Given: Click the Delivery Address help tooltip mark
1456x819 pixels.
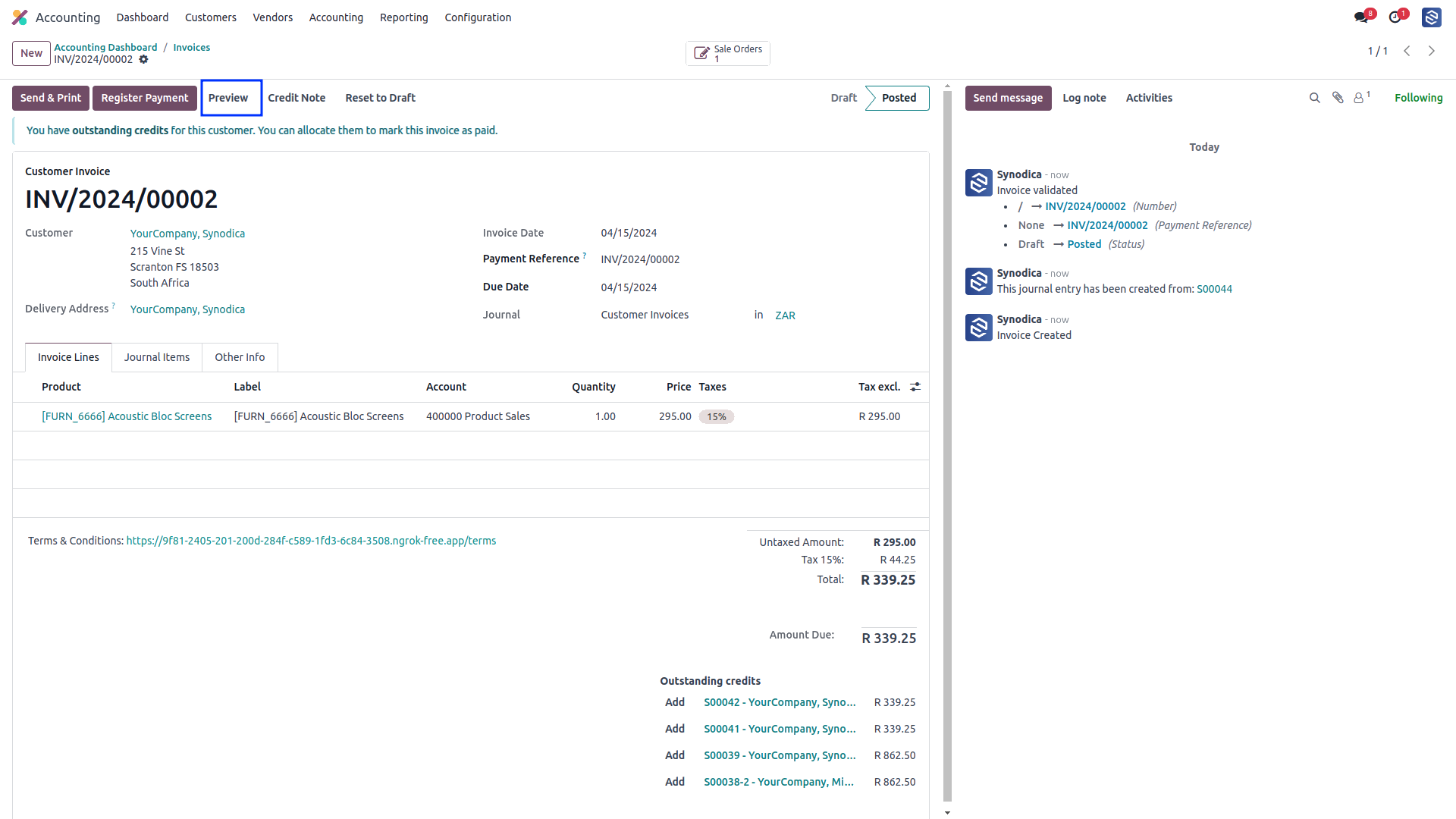Looking at the screenshot, I should pos(114,306).
